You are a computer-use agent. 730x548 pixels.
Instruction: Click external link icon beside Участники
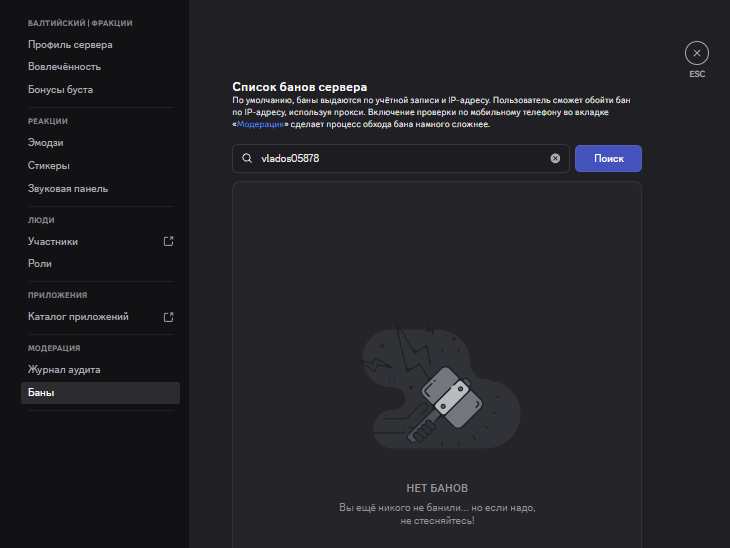tap(168, 241)
